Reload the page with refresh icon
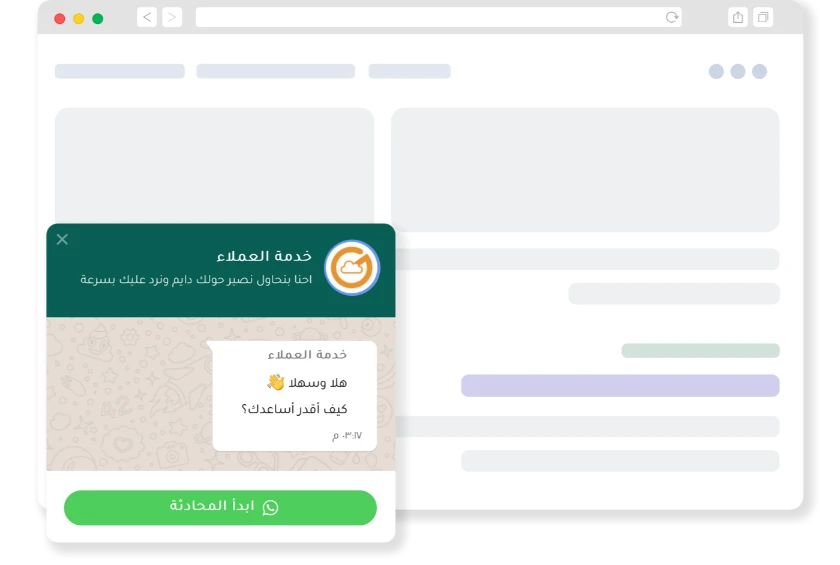Image resolution: width=840 pixels, height=565 pixels. (672, 18)
